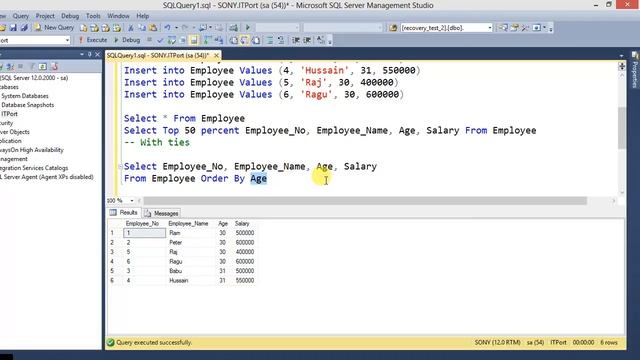
Task: Click Object Explorer red activity icon
Action: tap(54, 67)
